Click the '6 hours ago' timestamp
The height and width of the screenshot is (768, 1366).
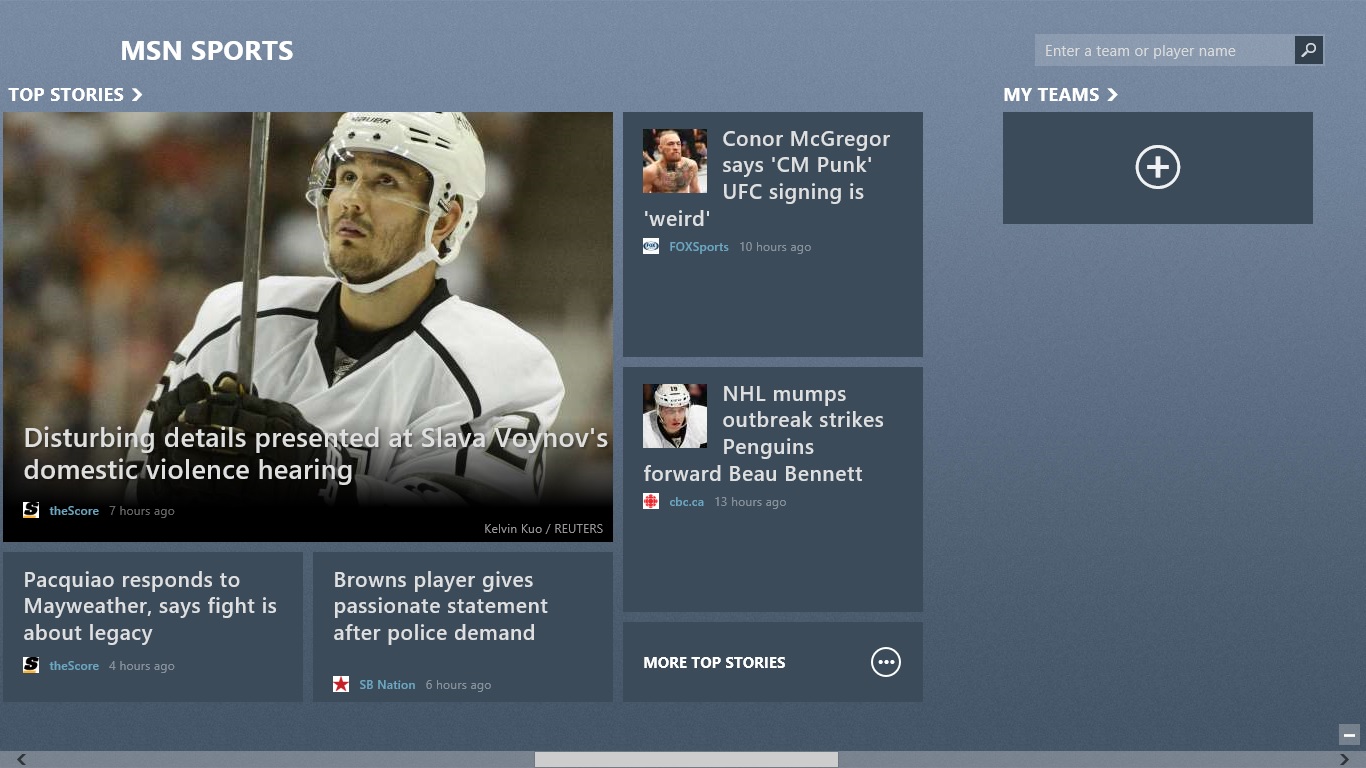(458, 685)
